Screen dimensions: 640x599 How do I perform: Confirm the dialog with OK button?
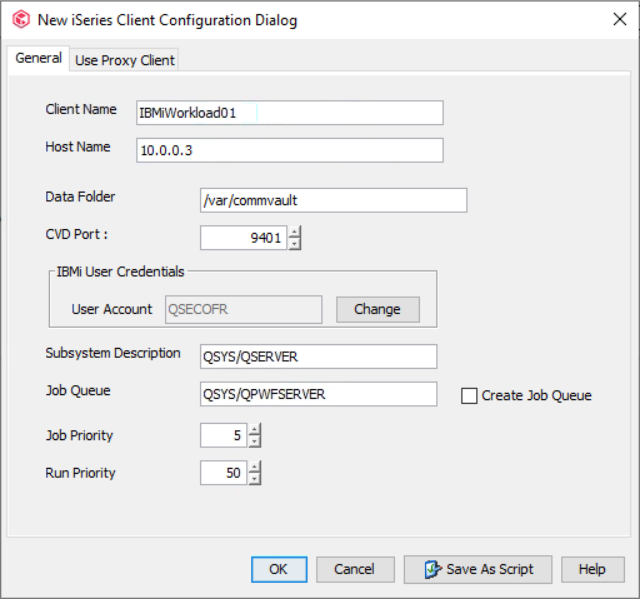279,569
